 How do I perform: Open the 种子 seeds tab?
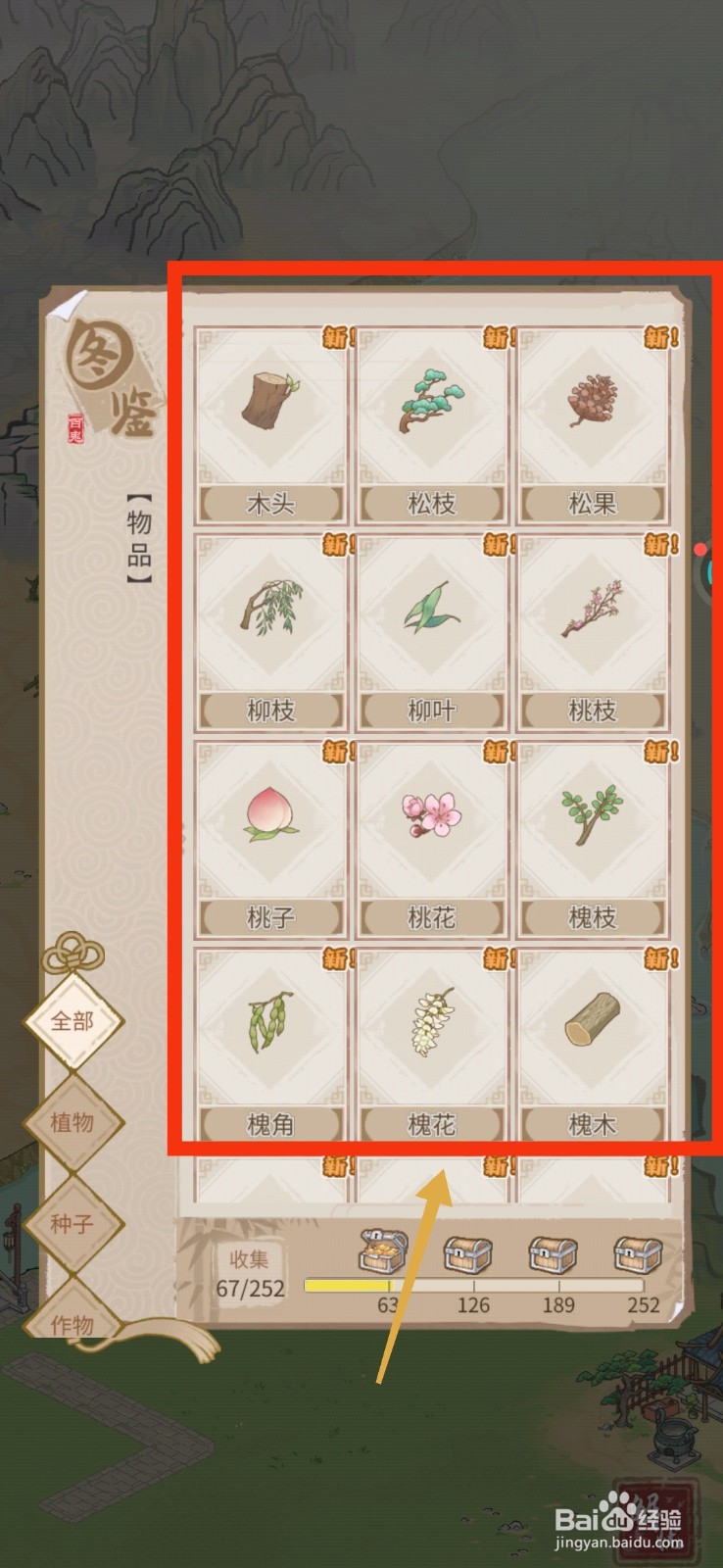(x=72, y=1223)
